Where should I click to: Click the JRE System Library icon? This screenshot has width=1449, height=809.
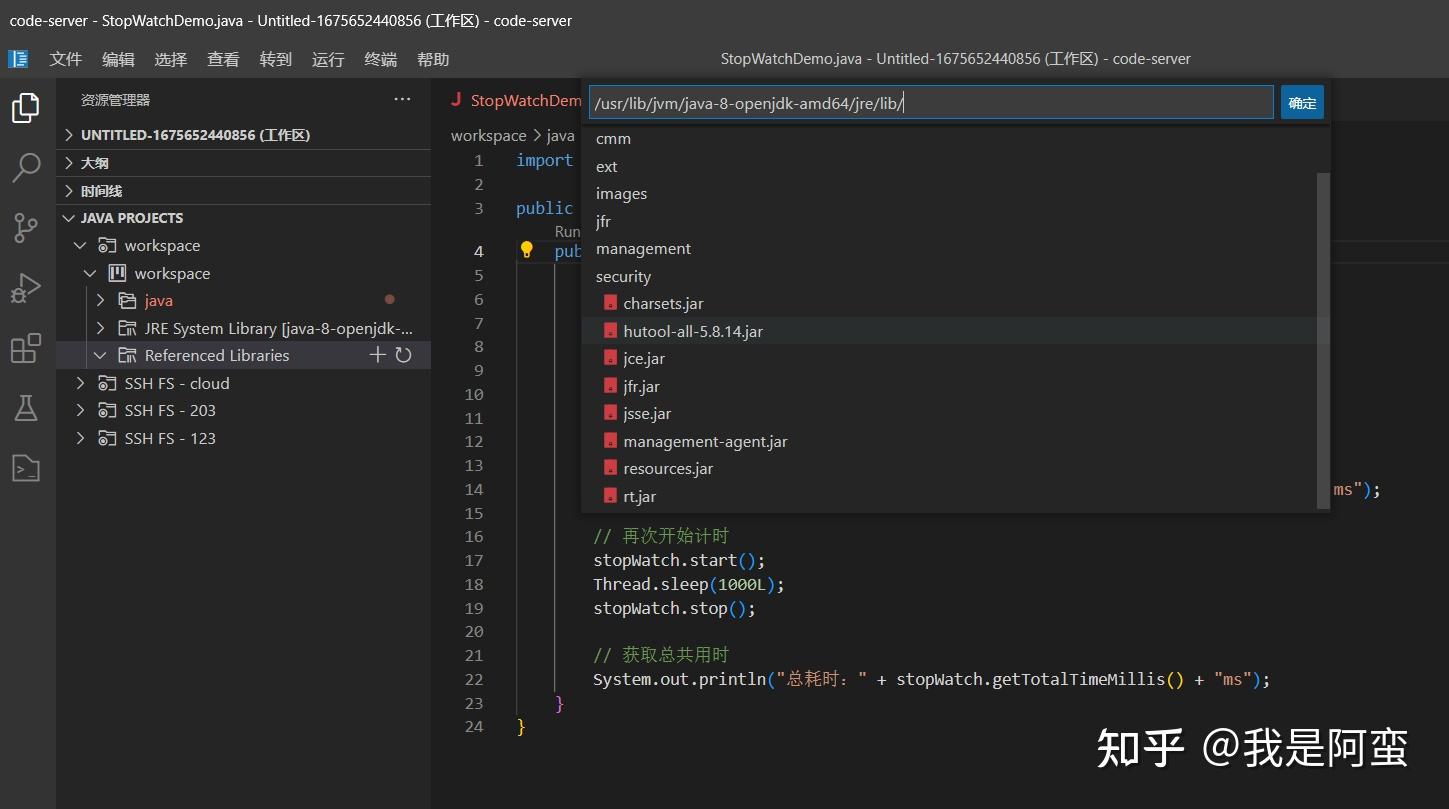(127, 328)
